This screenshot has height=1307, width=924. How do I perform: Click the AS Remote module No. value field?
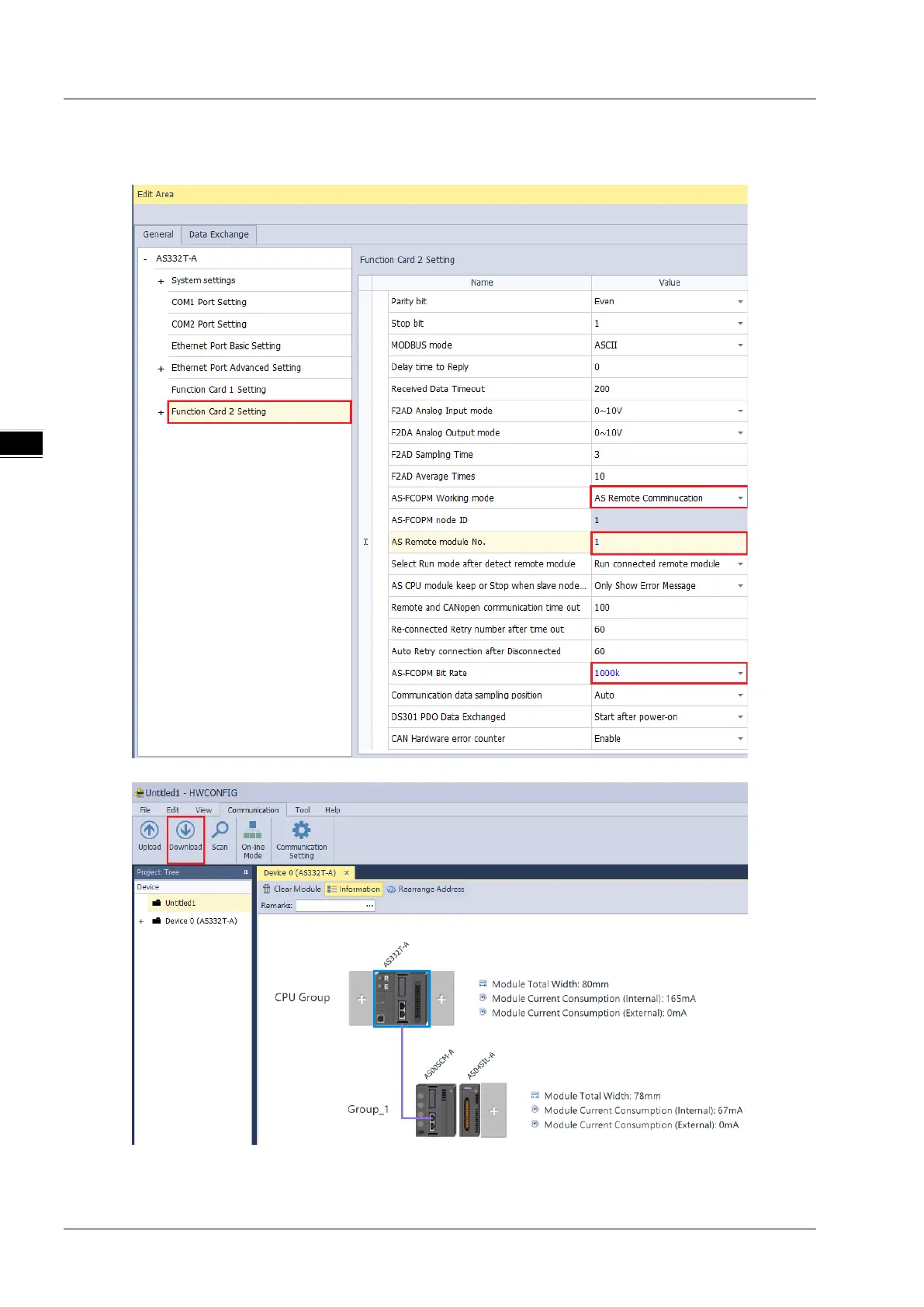[x=667, y=543]
